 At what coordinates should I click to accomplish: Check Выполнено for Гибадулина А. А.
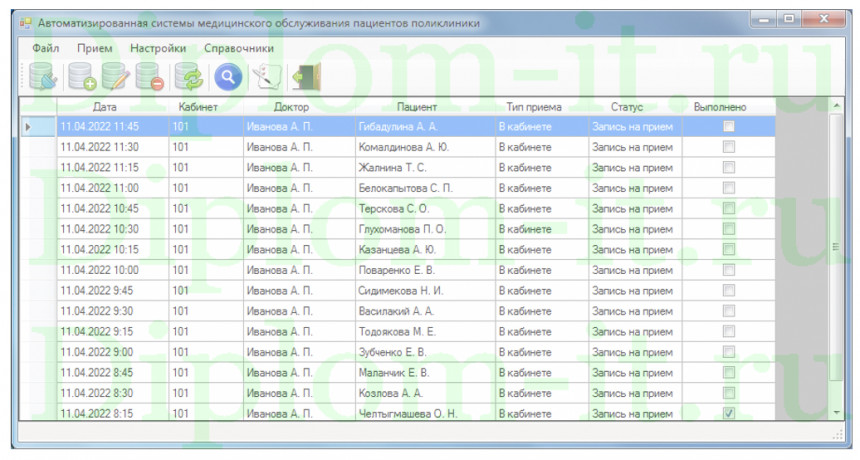[x=728, y=127]
